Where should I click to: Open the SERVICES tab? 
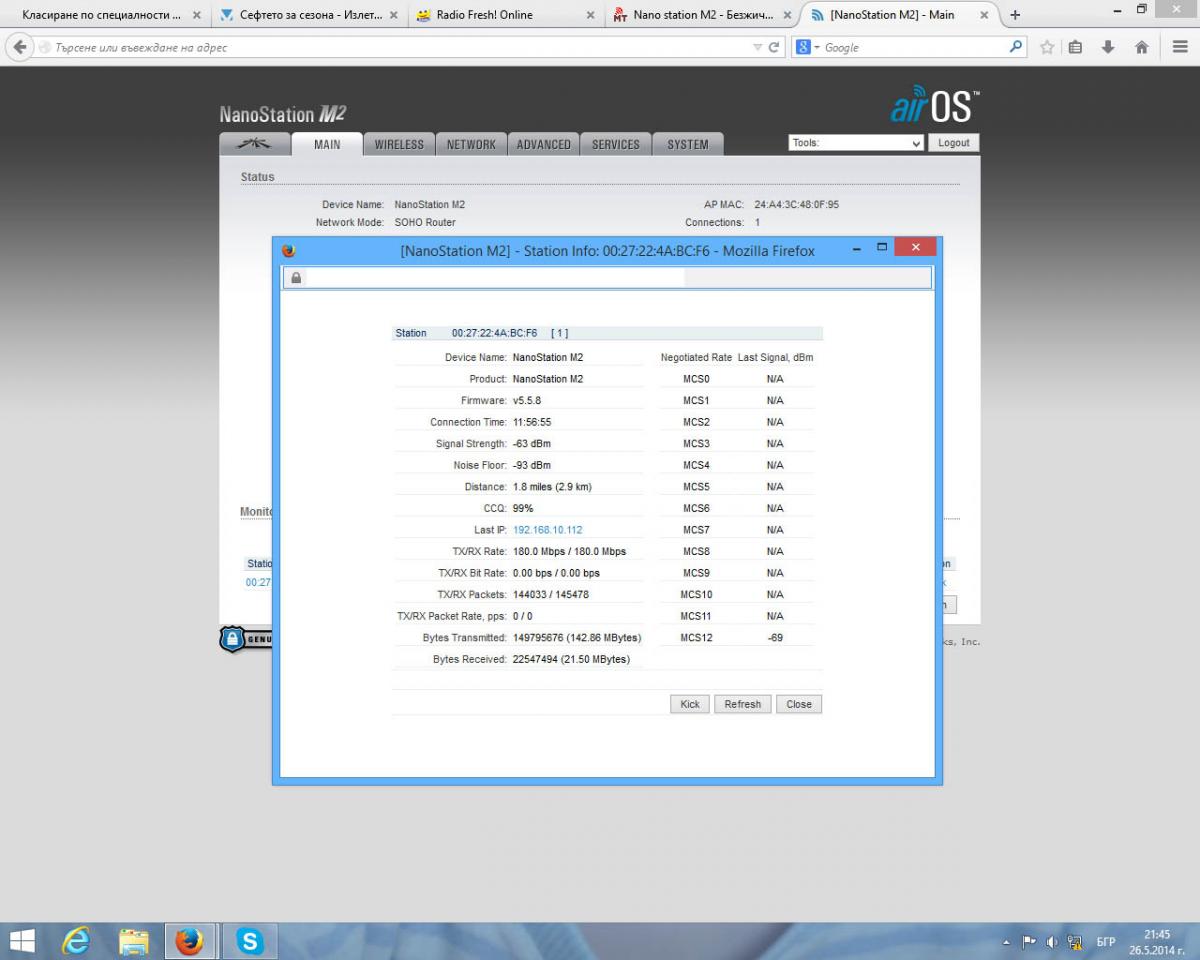pos(615,144)
